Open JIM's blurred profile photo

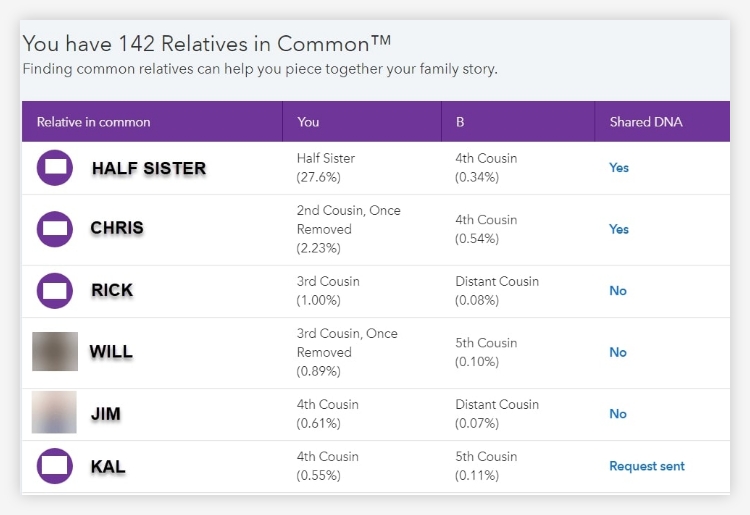click(x=54, y=412)
